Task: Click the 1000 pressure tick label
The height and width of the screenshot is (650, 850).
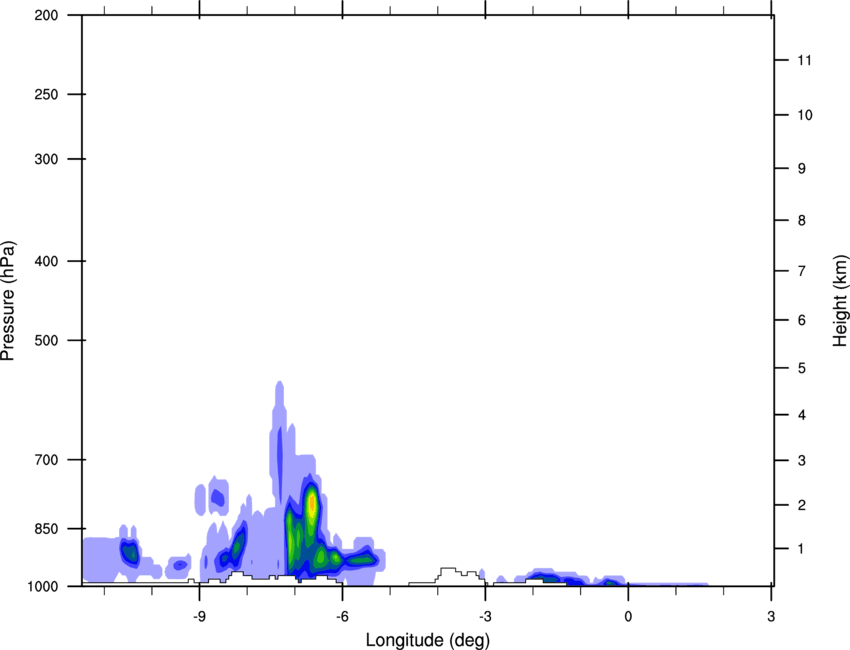Action: [x=43, y=587]
